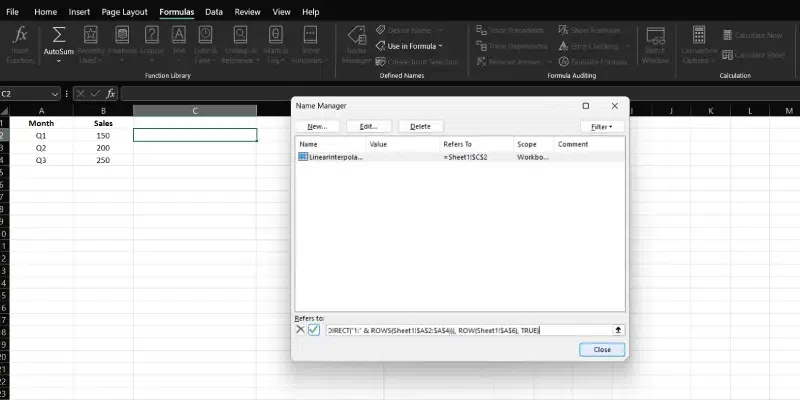This screenshot has width=800, height=400.
Task: Switch to the Data tab
Action: point(214,12)
